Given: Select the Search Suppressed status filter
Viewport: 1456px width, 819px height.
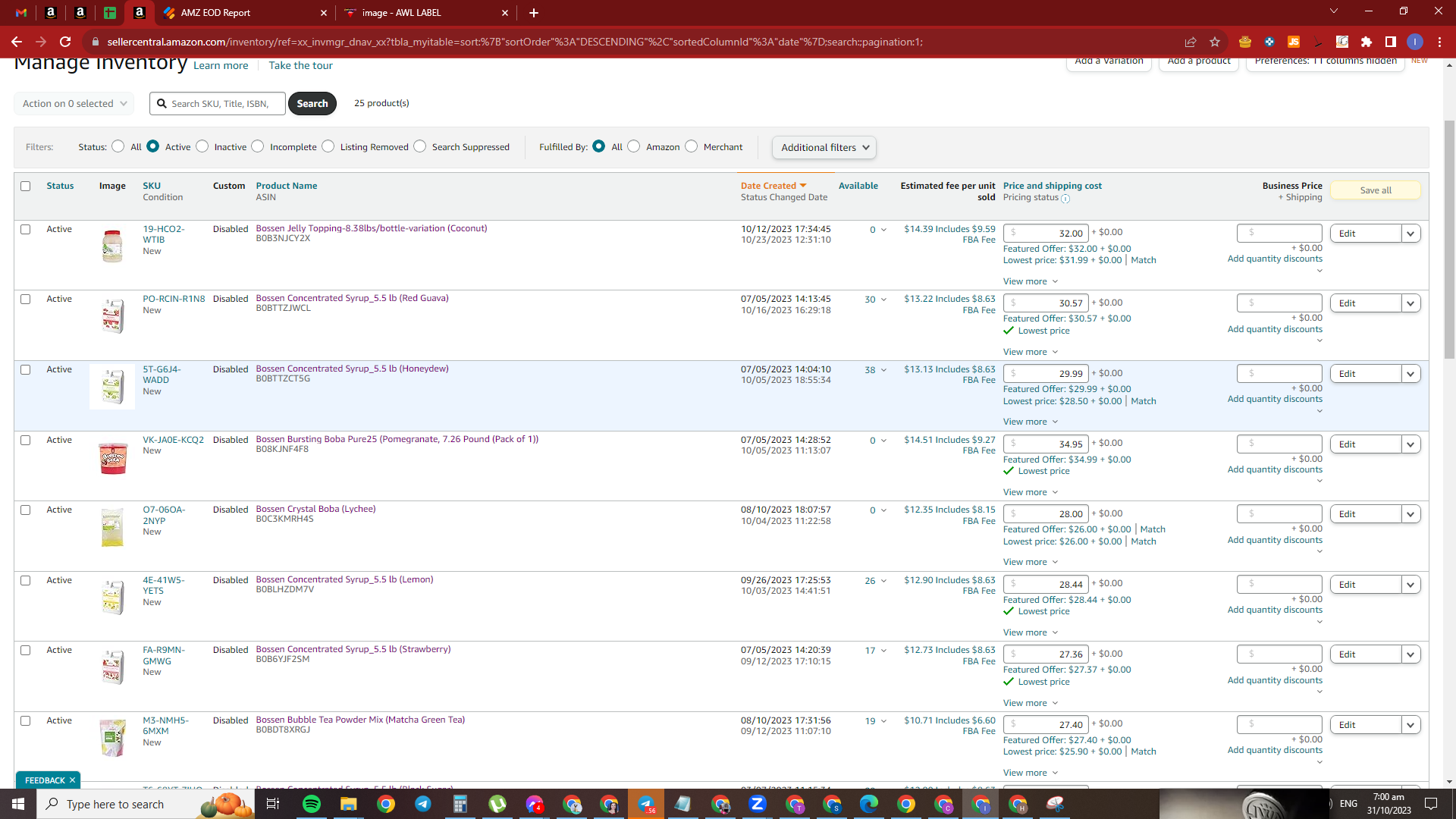Looking at the screenshot, I should [x=420, y=146].
